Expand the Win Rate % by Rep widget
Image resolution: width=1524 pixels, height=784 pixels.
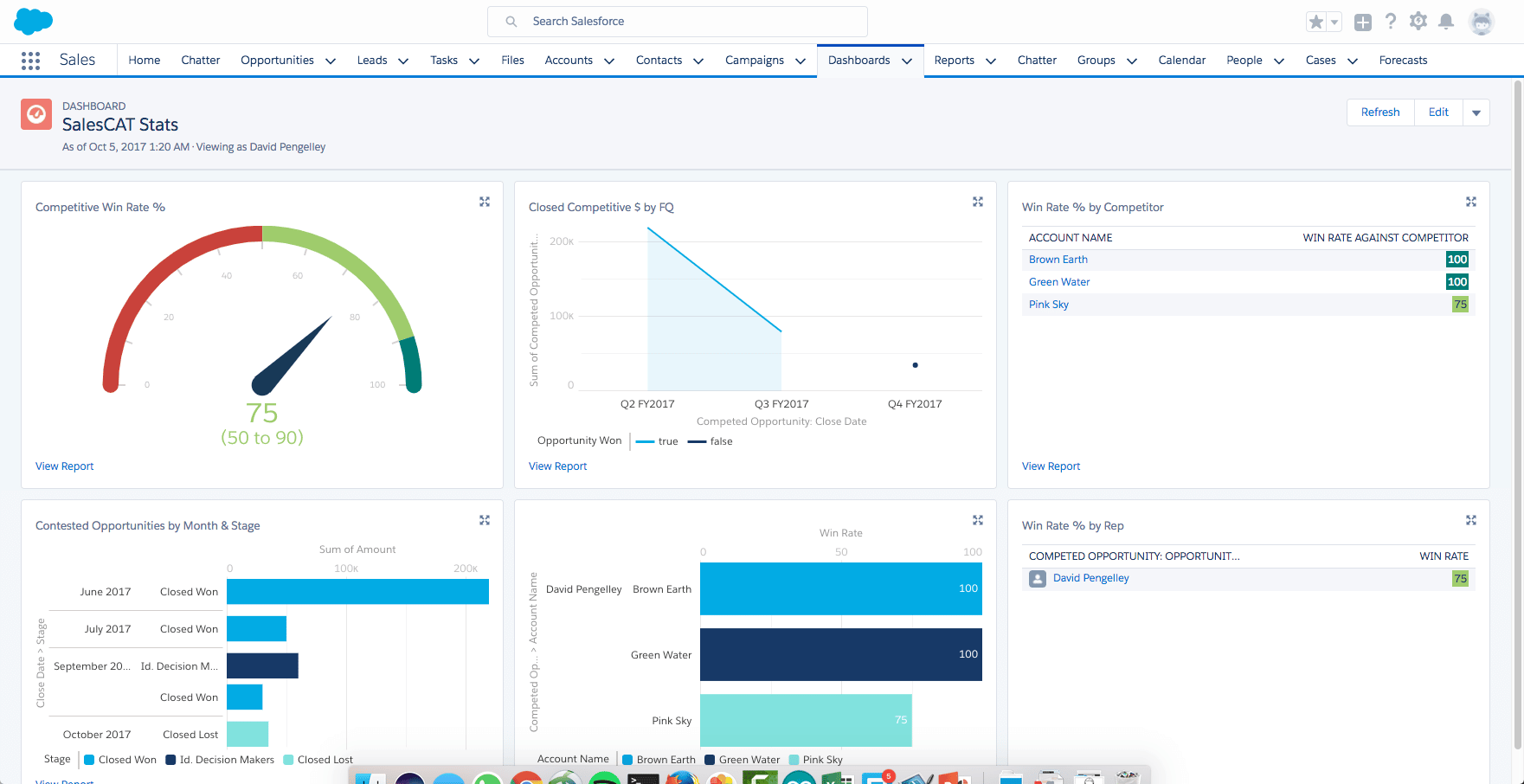(1471, 520)
